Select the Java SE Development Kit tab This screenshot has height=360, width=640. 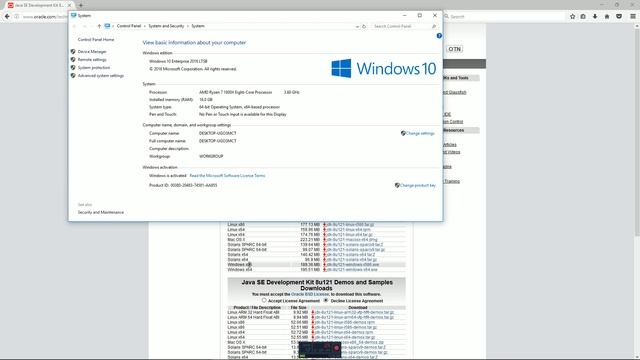[x=40, y=5]
